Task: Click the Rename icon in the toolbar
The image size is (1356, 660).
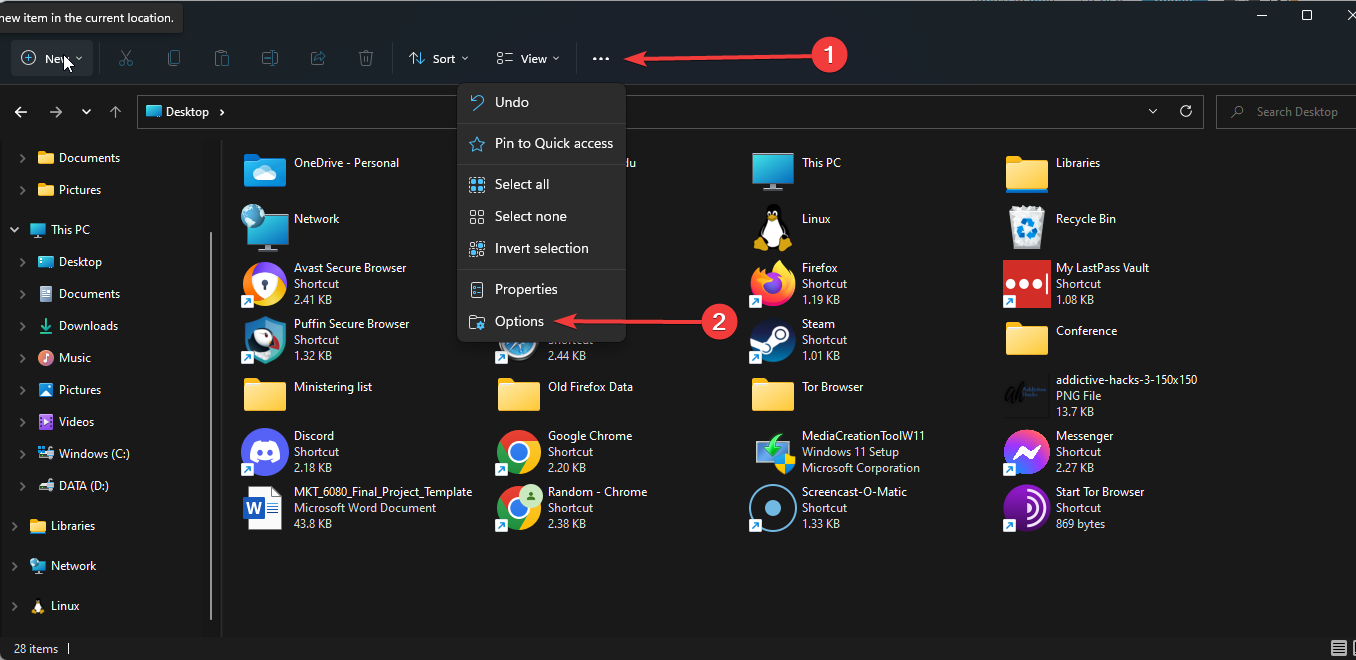Action: pyautogui.click(x=270, y=59)
